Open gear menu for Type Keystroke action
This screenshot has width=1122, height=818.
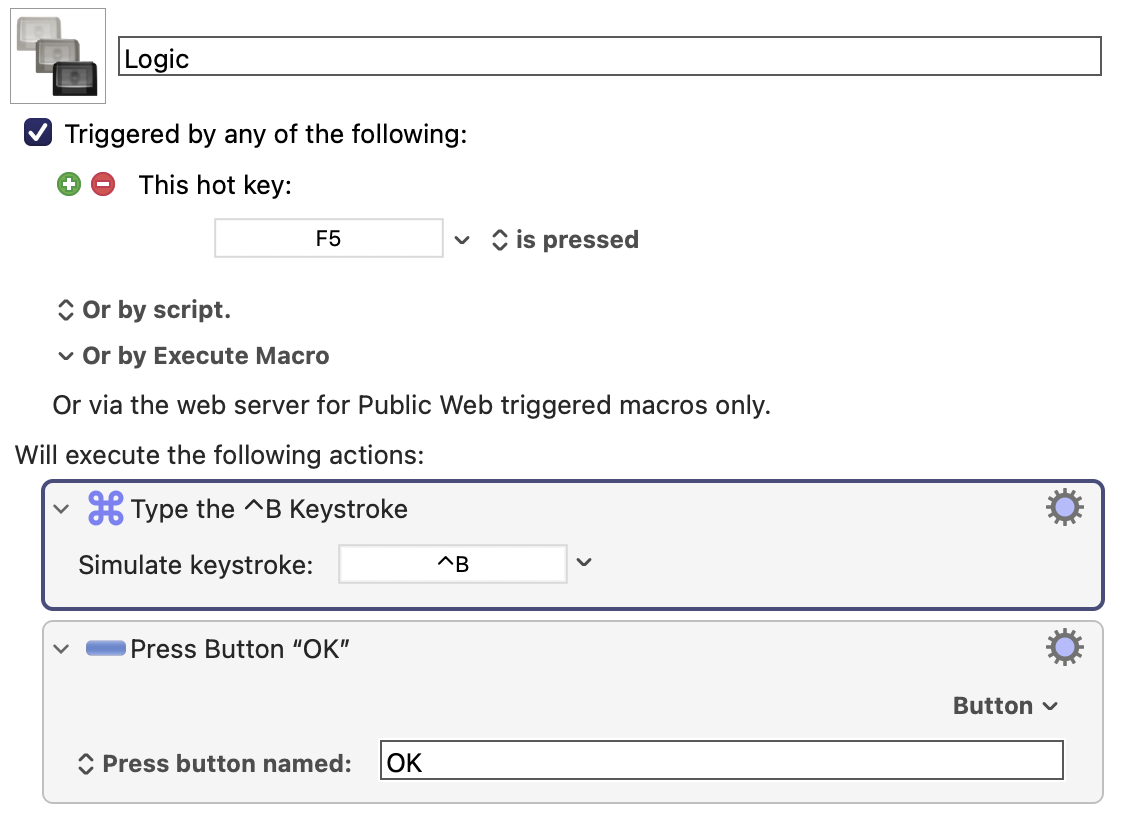[x=1065, y=507]
